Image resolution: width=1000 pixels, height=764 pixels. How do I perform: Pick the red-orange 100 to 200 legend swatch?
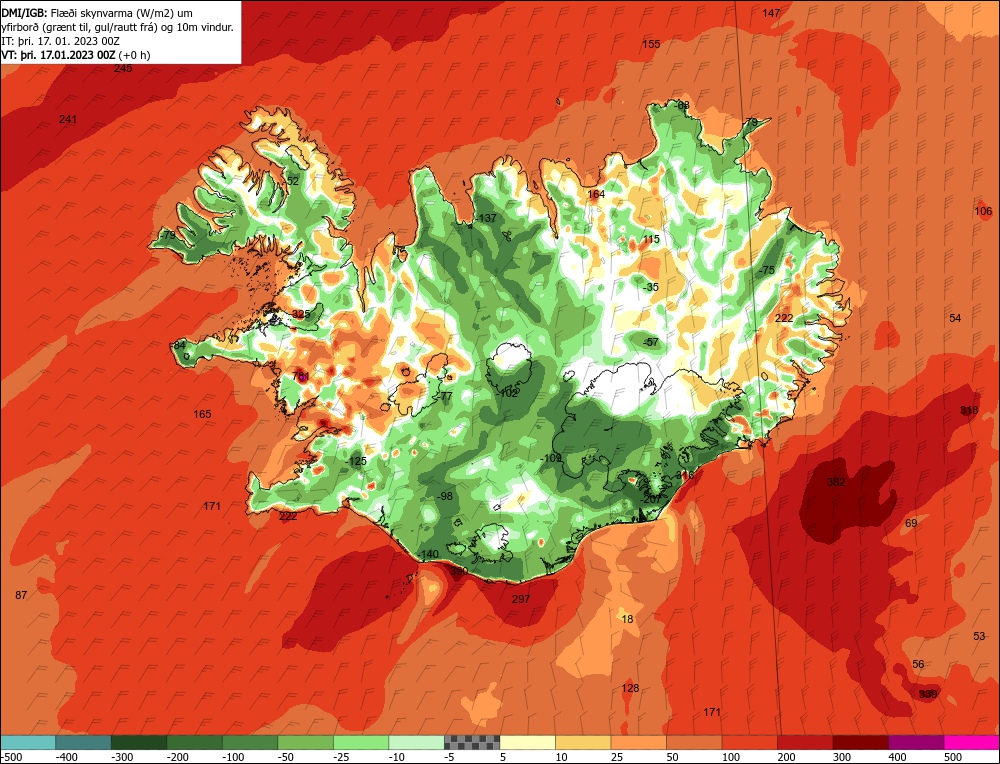pos(749,742)
